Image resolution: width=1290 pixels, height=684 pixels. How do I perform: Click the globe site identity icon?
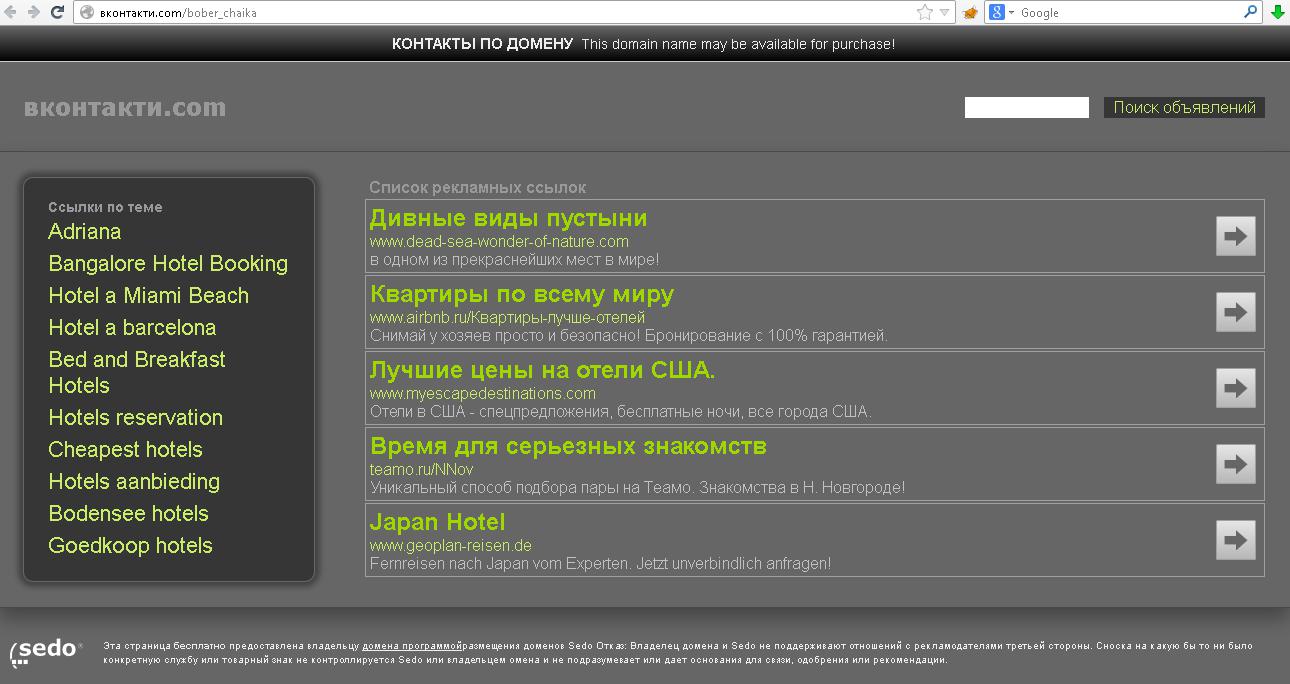pos(86,12)
